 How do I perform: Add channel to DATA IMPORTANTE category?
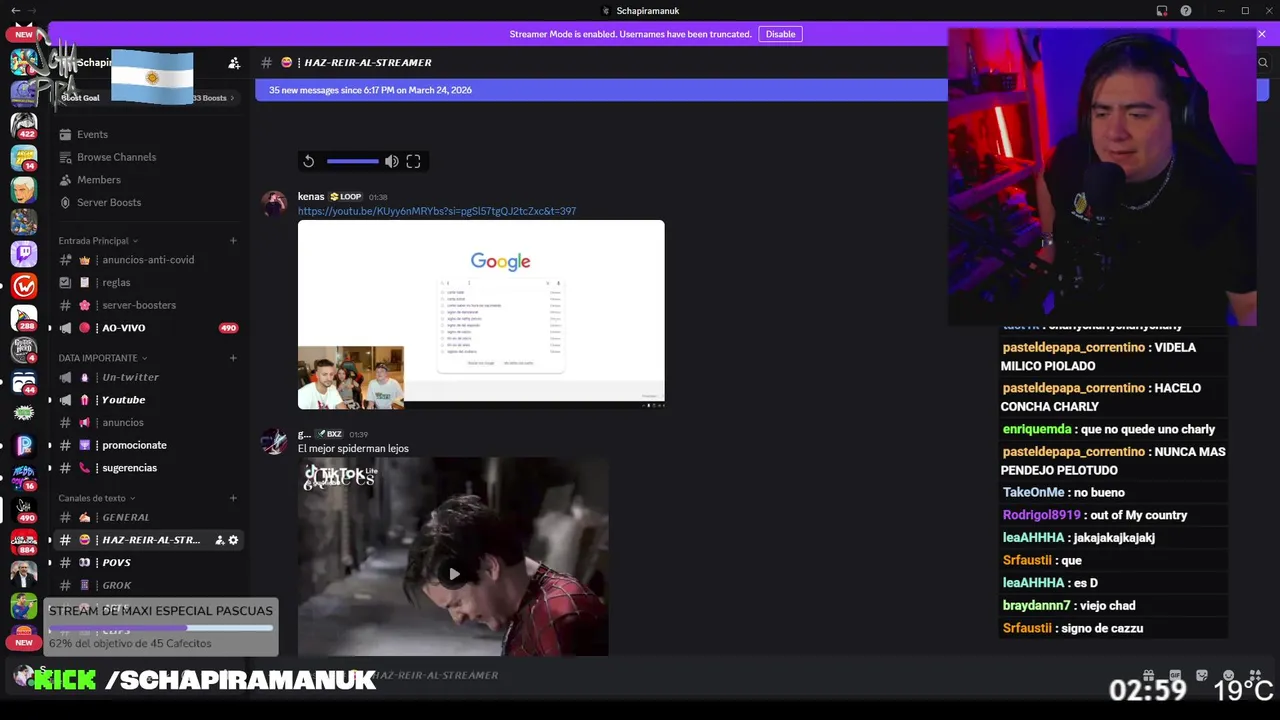tap(233, 358)
